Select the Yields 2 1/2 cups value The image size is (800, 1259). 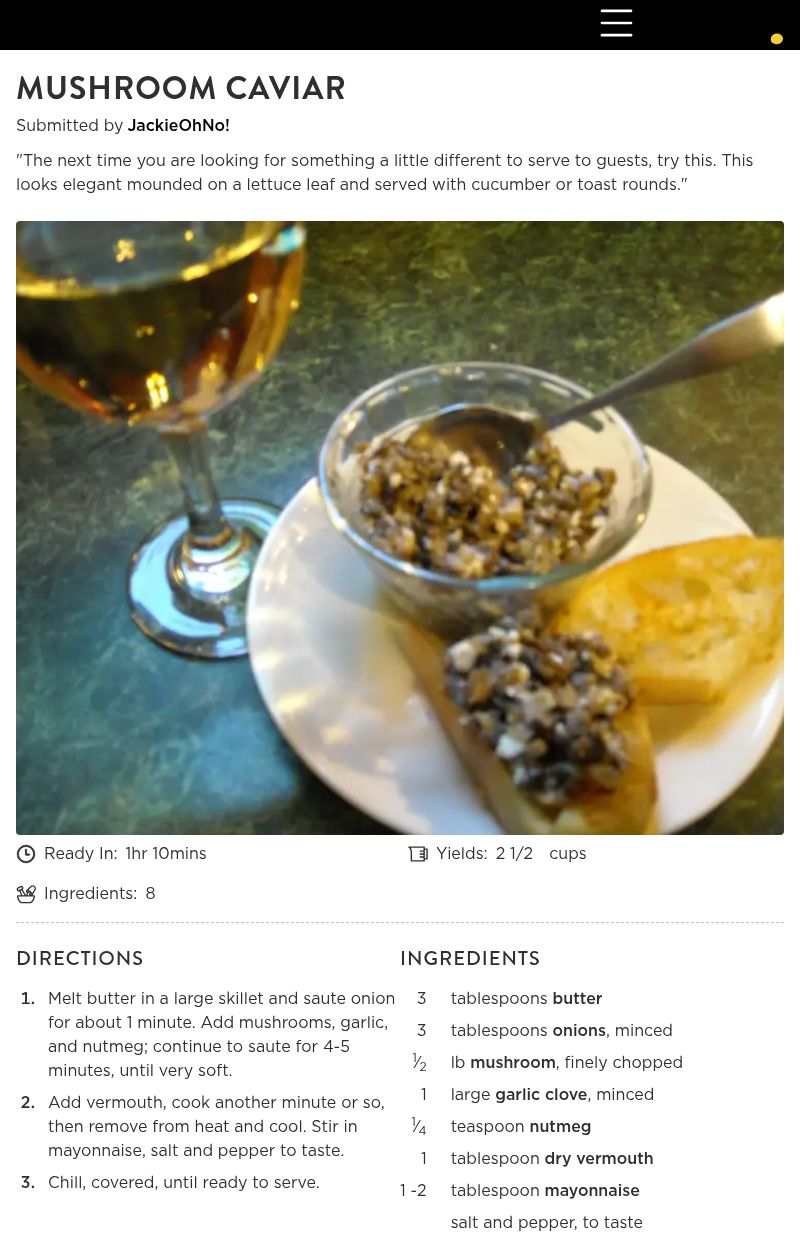(x=541, y=854)
